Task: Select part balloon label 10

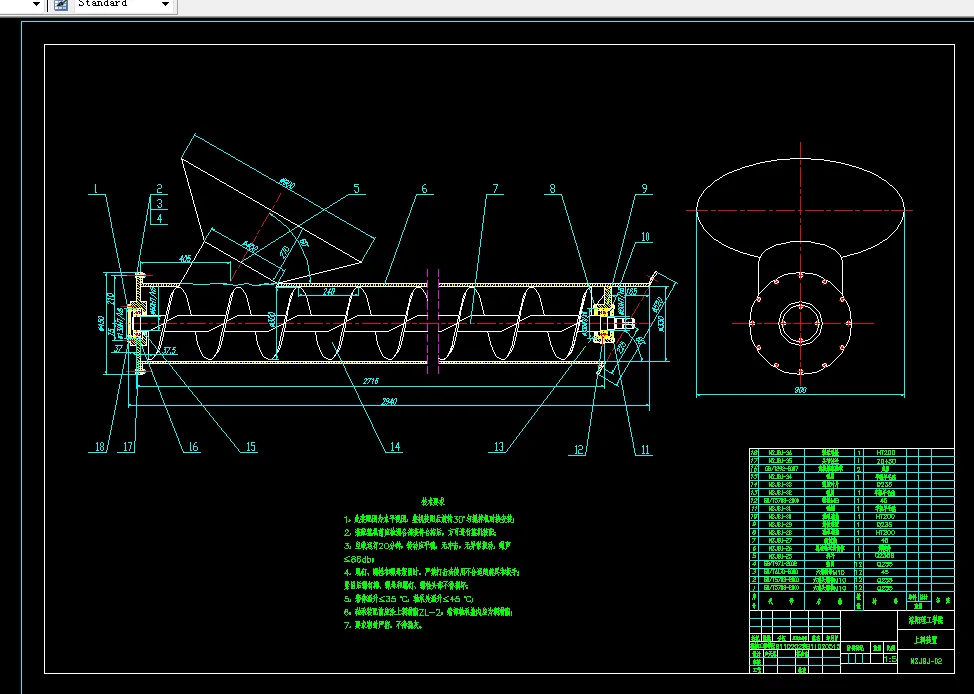Action: coord(645,237)
